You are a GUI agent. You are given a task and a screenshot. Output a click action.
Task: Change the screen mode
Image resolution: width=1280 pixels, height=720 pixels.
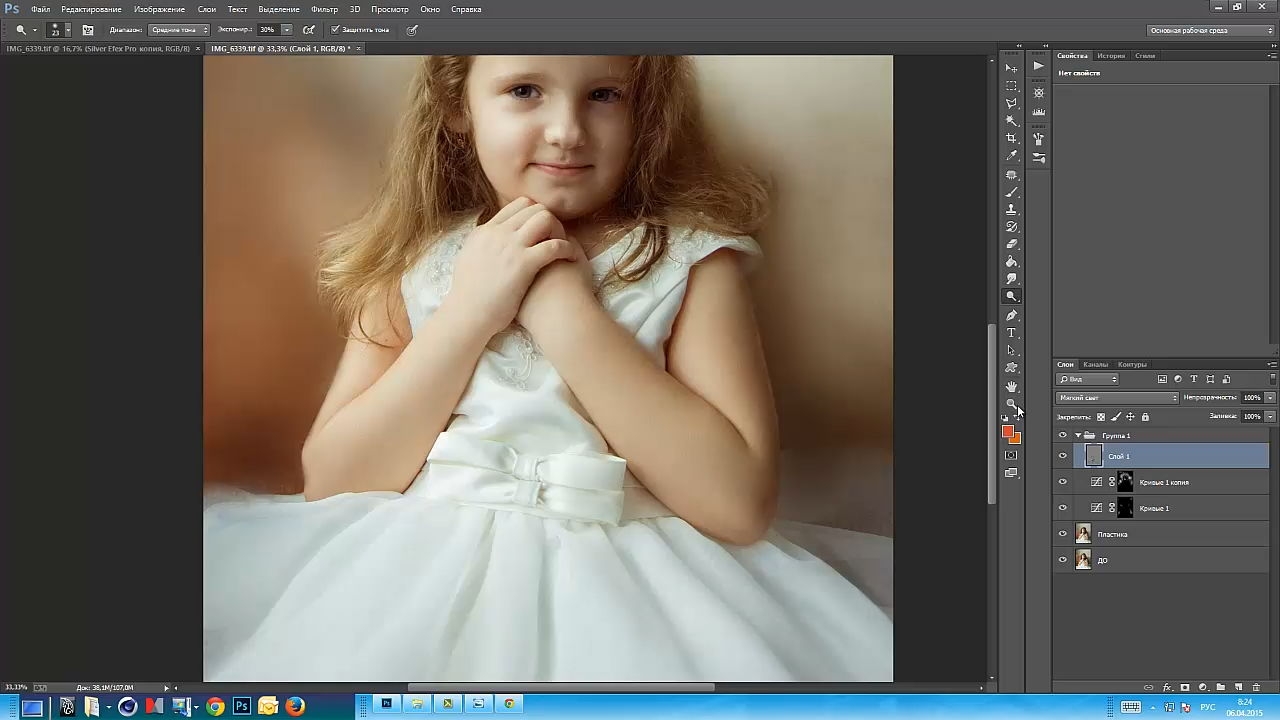(1012, 473)
